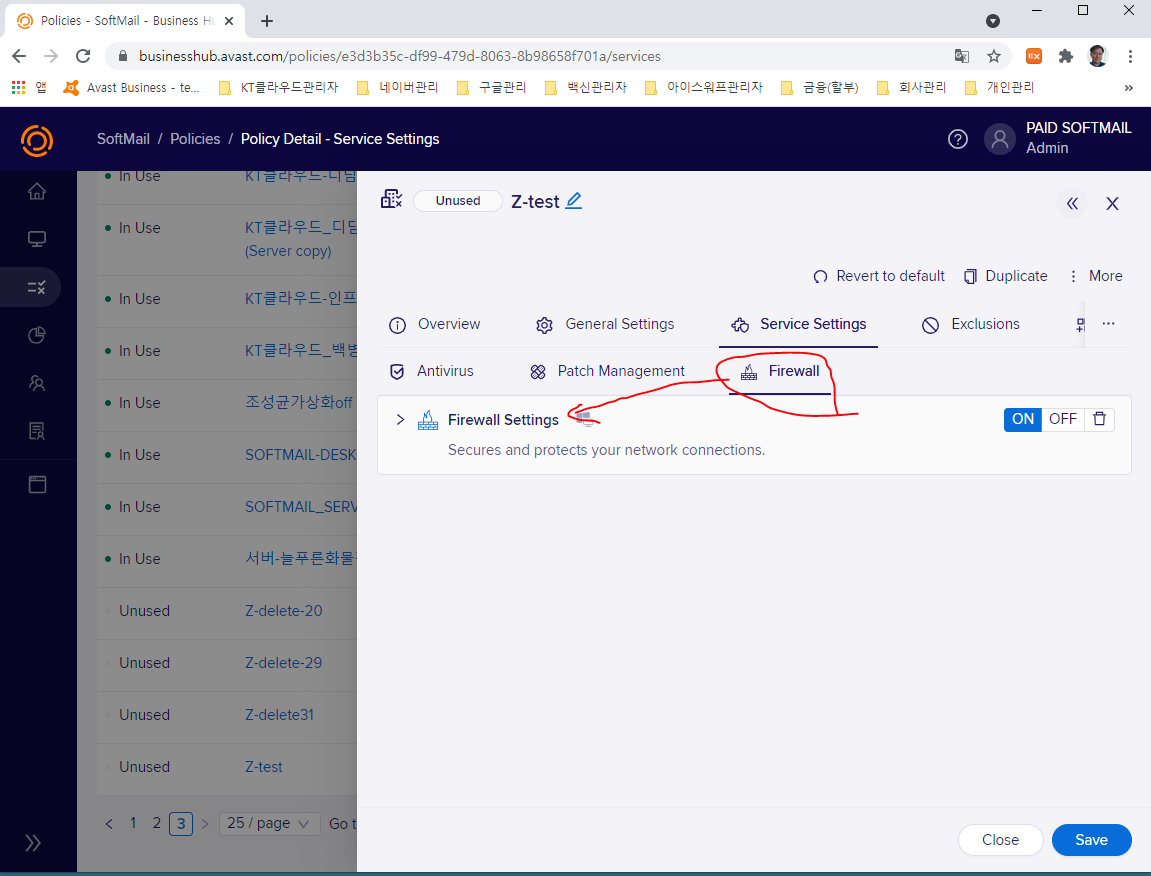Screen dimensions: 1151x876
Task: Open the 조성균가상화off policy
Action: (x=299, y=403)
